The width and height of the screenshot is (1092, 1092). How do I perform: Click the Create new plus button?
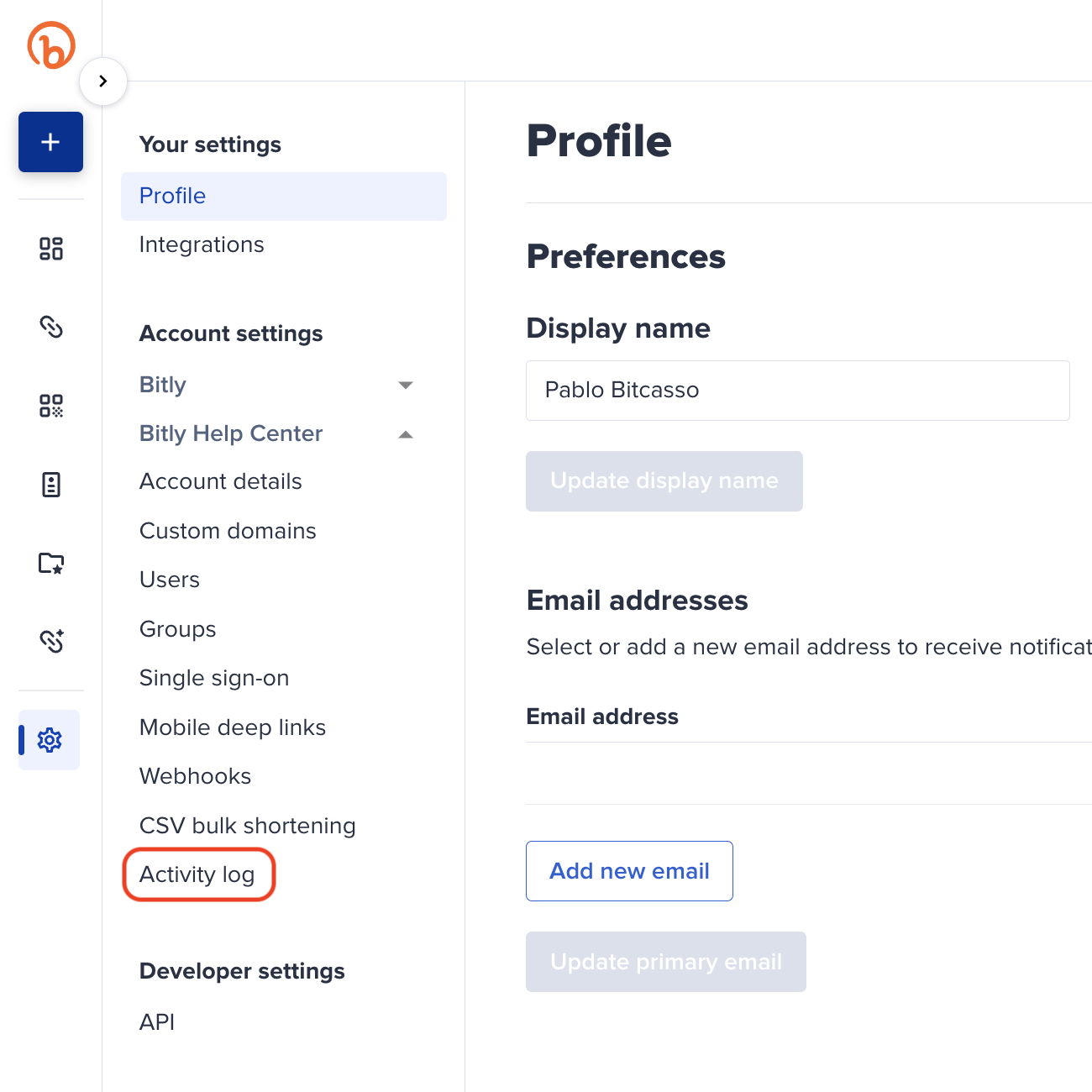[50, 142]
